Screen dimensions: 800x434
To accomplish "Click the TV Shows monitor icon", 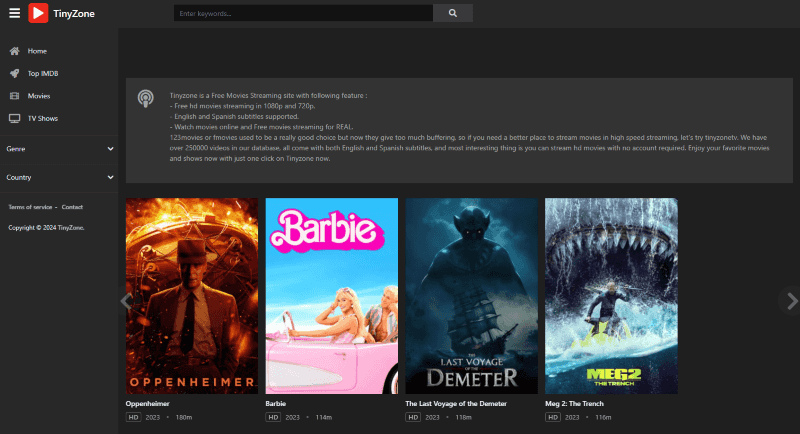I will tap(14, 118).
